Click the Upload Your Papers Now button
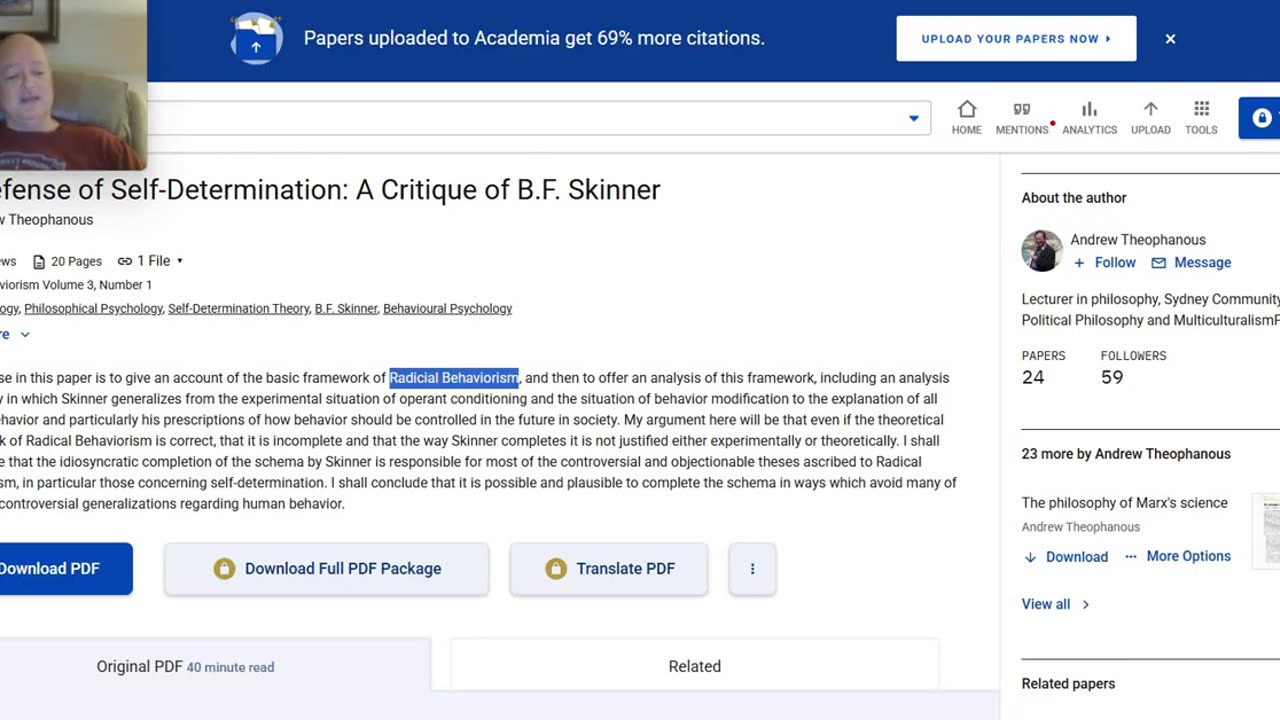Screen dimensions: 1280x720 pyautogui.click(x=1016, y=39)
